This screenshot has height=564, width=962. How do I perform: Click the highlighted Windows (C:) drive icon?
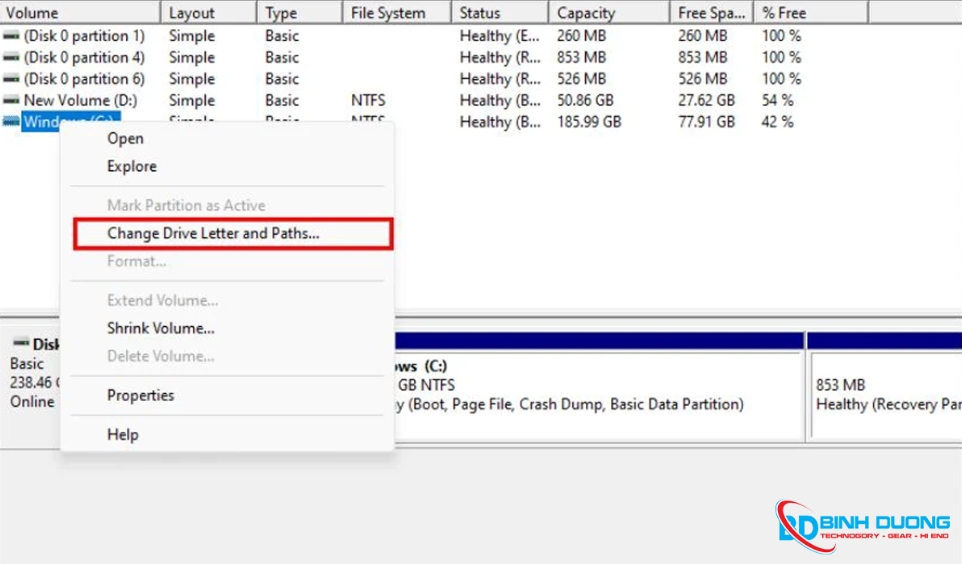coord(11,122)
